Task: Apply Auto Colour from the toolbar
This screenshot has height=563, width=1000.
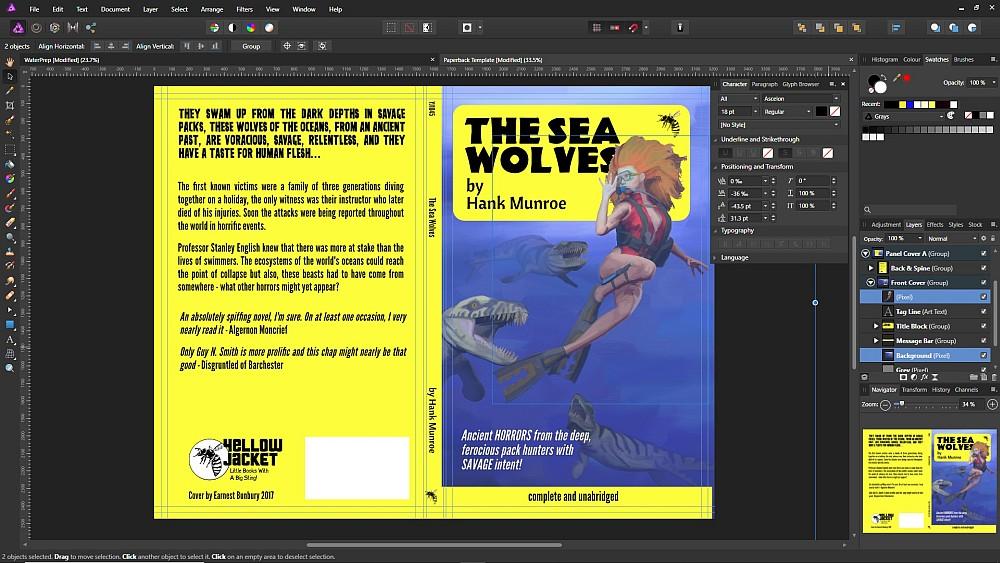Action: (251, 27)
